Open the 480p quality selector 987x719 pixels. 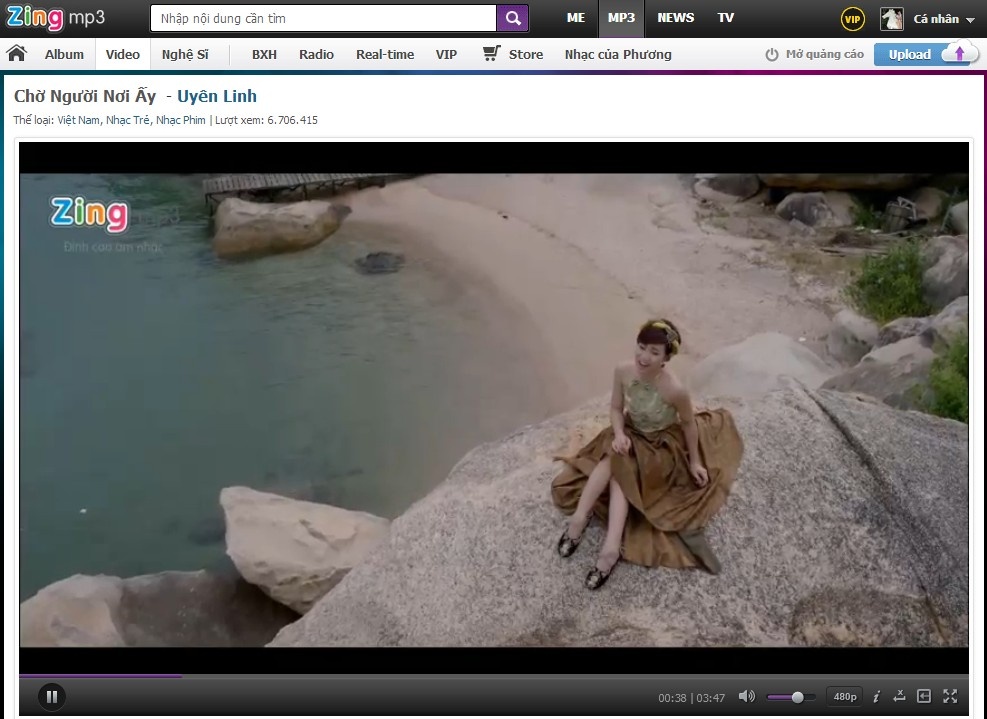click(845, 696)
